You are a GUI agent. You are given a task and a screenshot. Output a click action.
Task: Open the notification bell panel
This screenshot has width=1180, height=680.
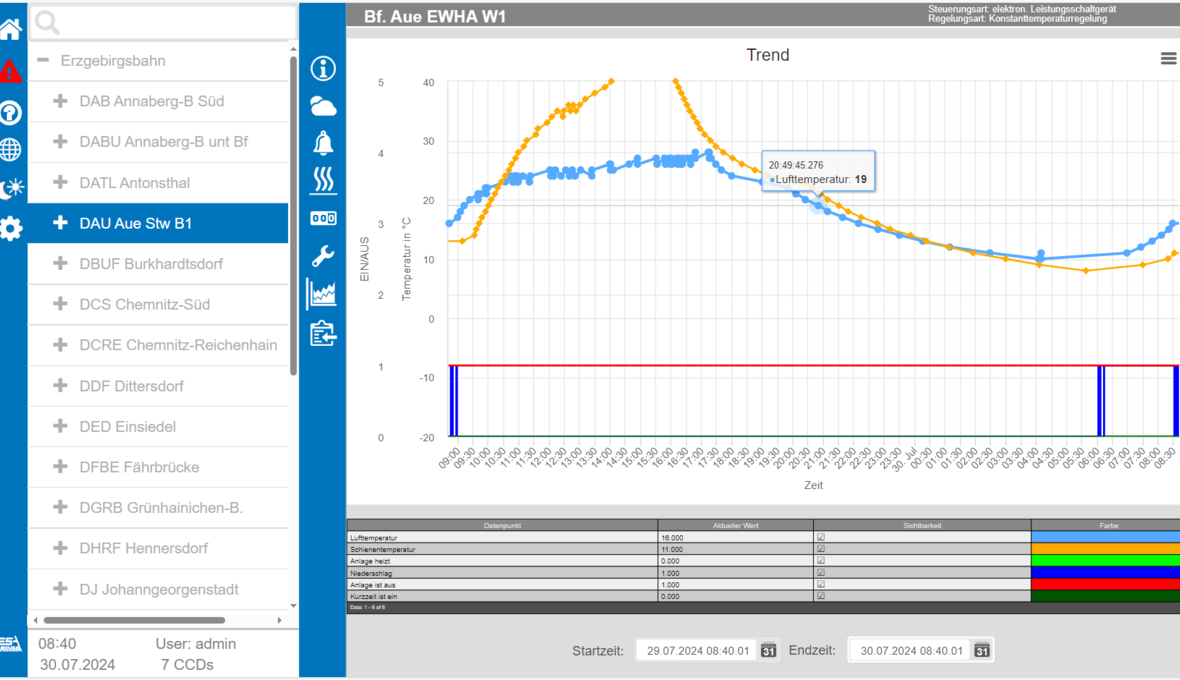tap(323, 143)
